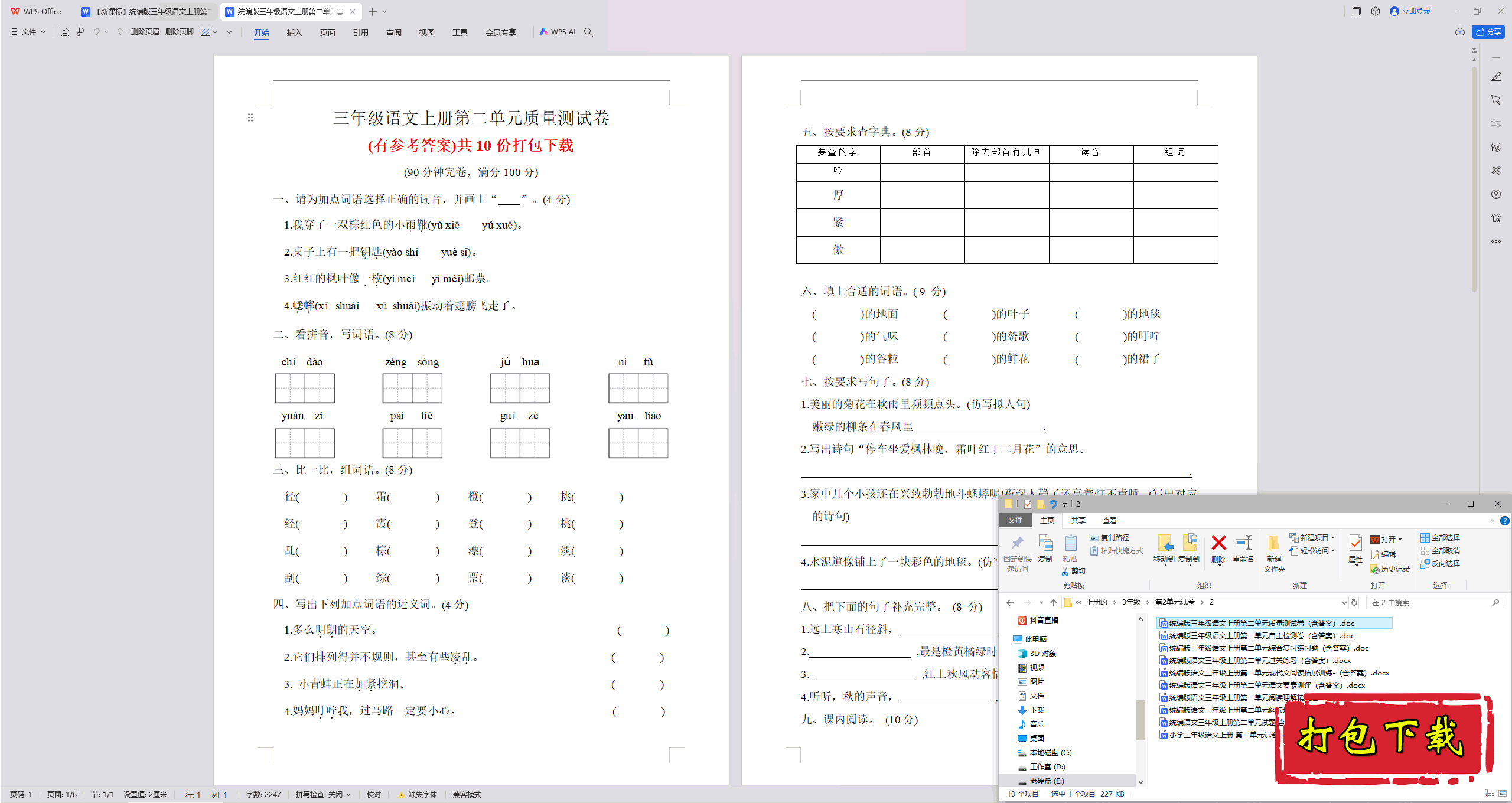1512x803 pixels.
Task: Click the save icon in WPS toolbar
Action: click(x=65, y=32)
